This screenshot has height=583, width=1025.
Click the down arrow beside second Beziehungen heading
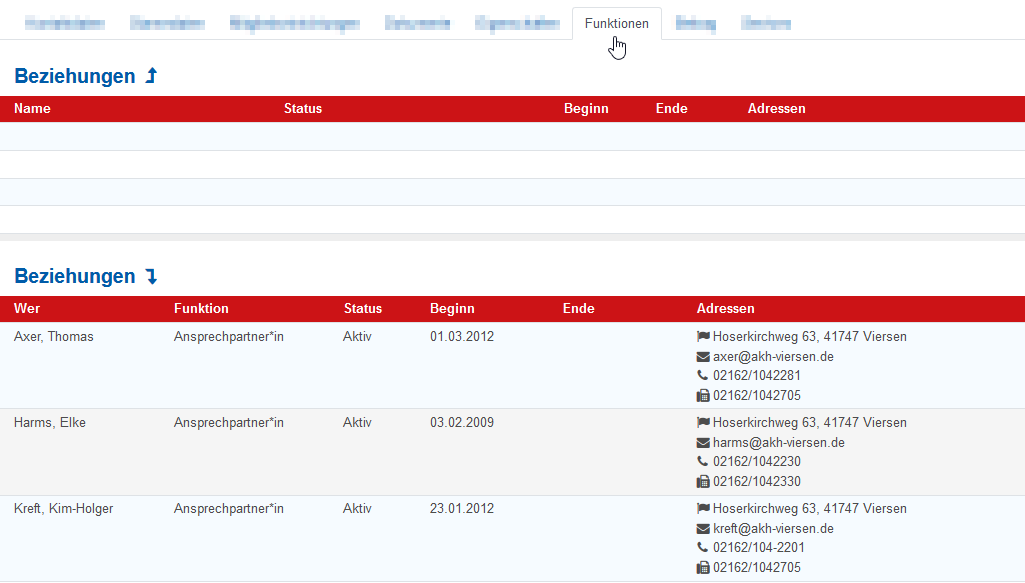(x=151, y=276)
